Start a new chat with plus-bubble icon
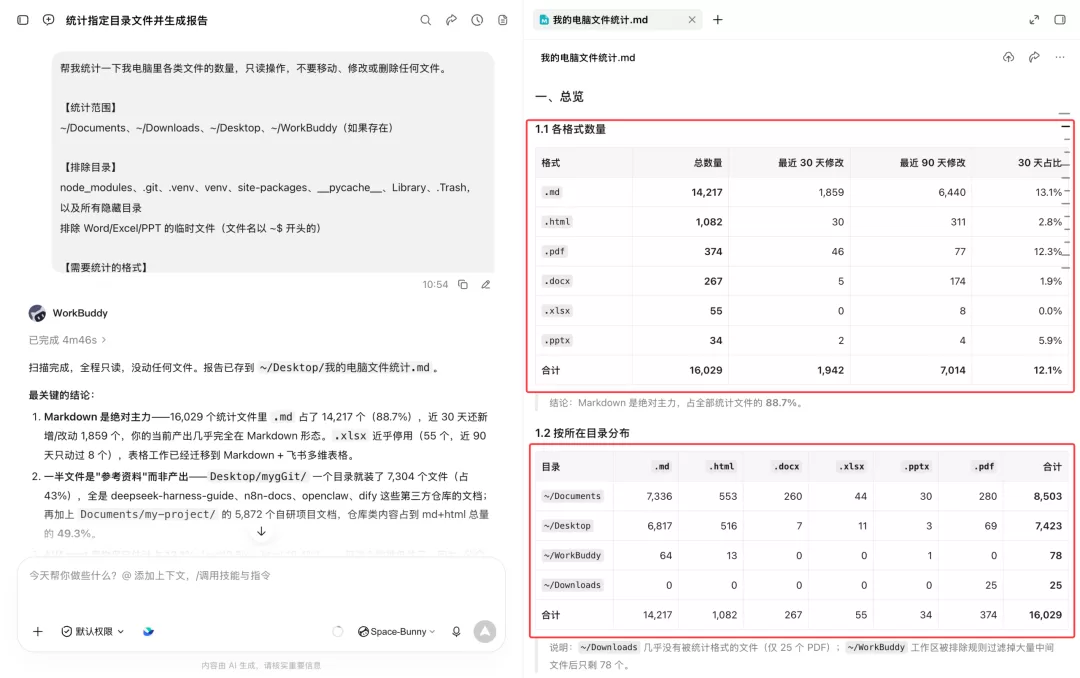 48,20
